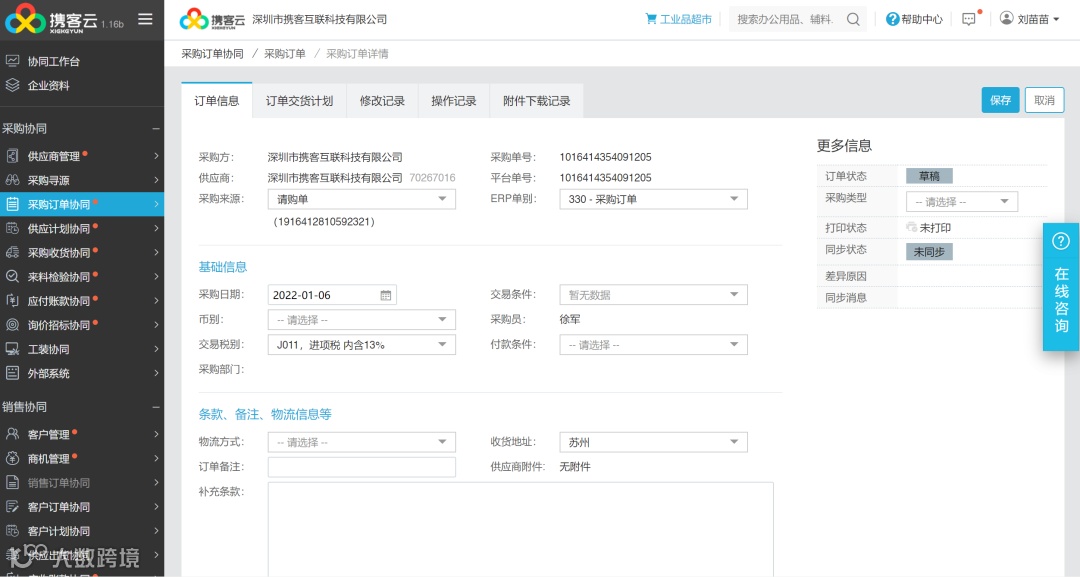The image size is (1080, 577).
Task: Collapse the 销售协同 sidebar section
Action: coord(156,407)
